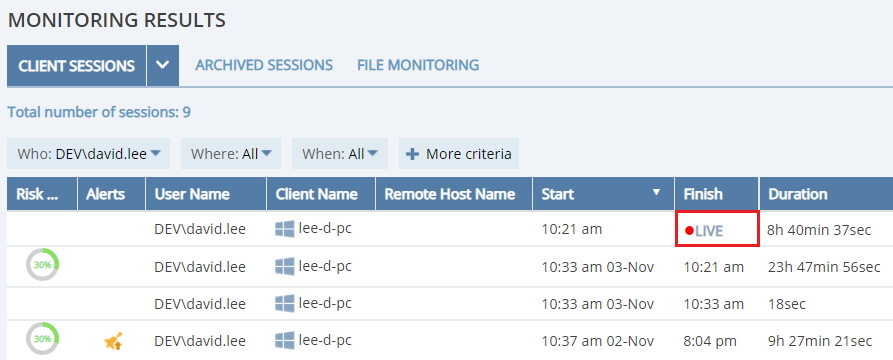Screen dimensions: 893x360
Task: Open the Who: DEV\david.lee filter dropdown
Action: click(x=89, y=154)
